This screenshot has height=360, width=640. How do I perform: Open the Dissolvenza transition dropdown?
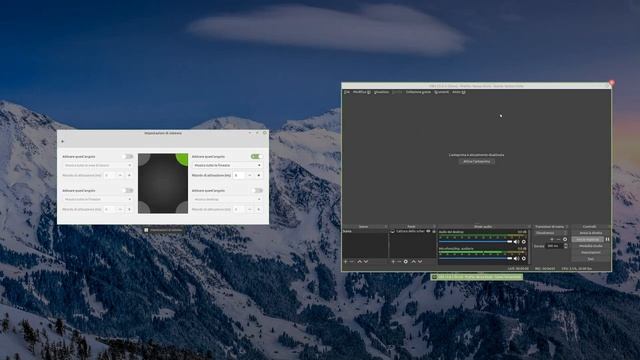click(551, 233)
